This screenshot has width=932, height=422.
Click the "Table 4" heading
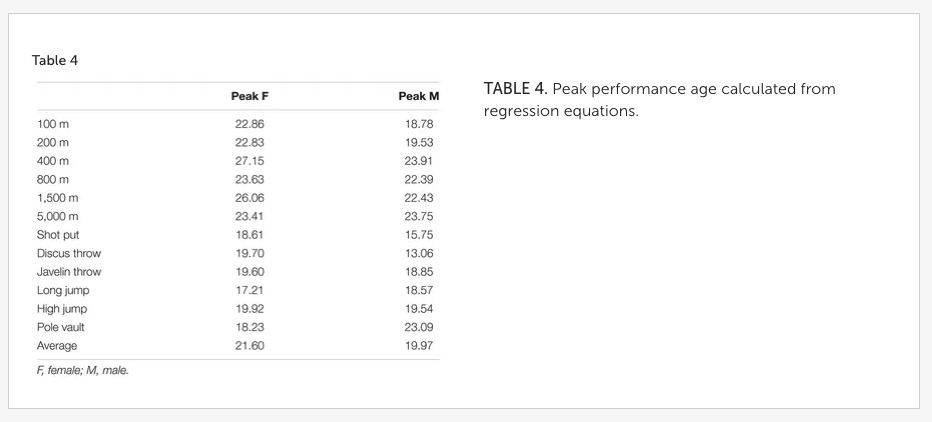(55, 60)
